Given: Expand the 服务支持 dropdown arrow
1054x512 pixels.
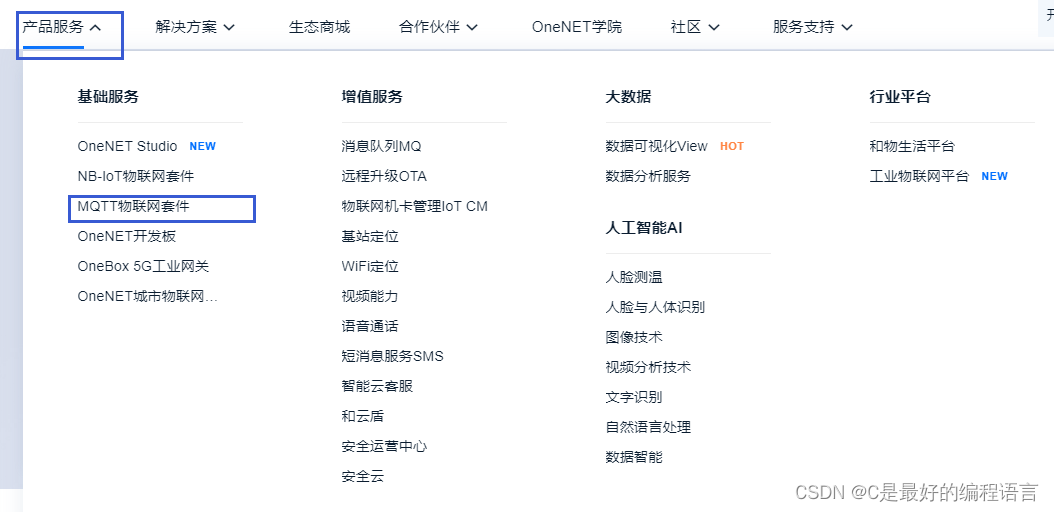Looking at the screenshot, I should 847,28.
